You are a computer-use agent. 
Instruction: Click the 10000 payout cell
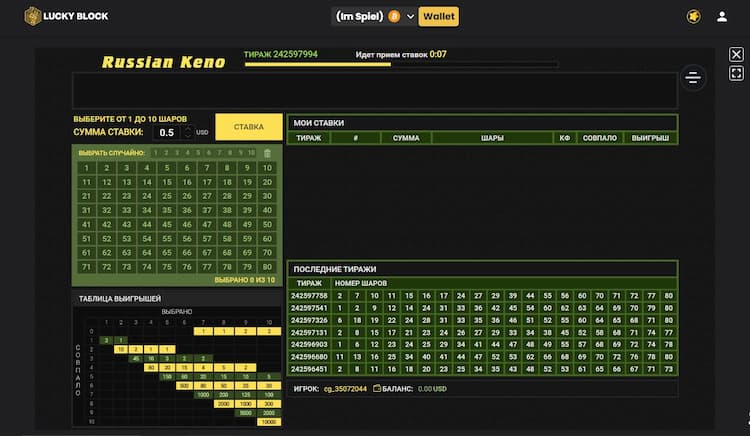(269, 422)
